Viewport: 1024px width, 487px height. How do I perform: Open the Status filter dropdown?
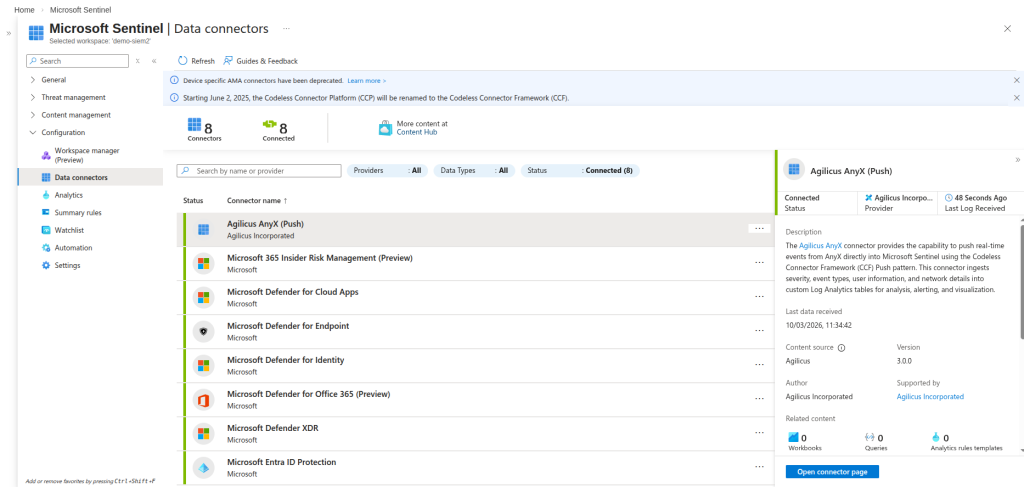[x=580, y=170]
